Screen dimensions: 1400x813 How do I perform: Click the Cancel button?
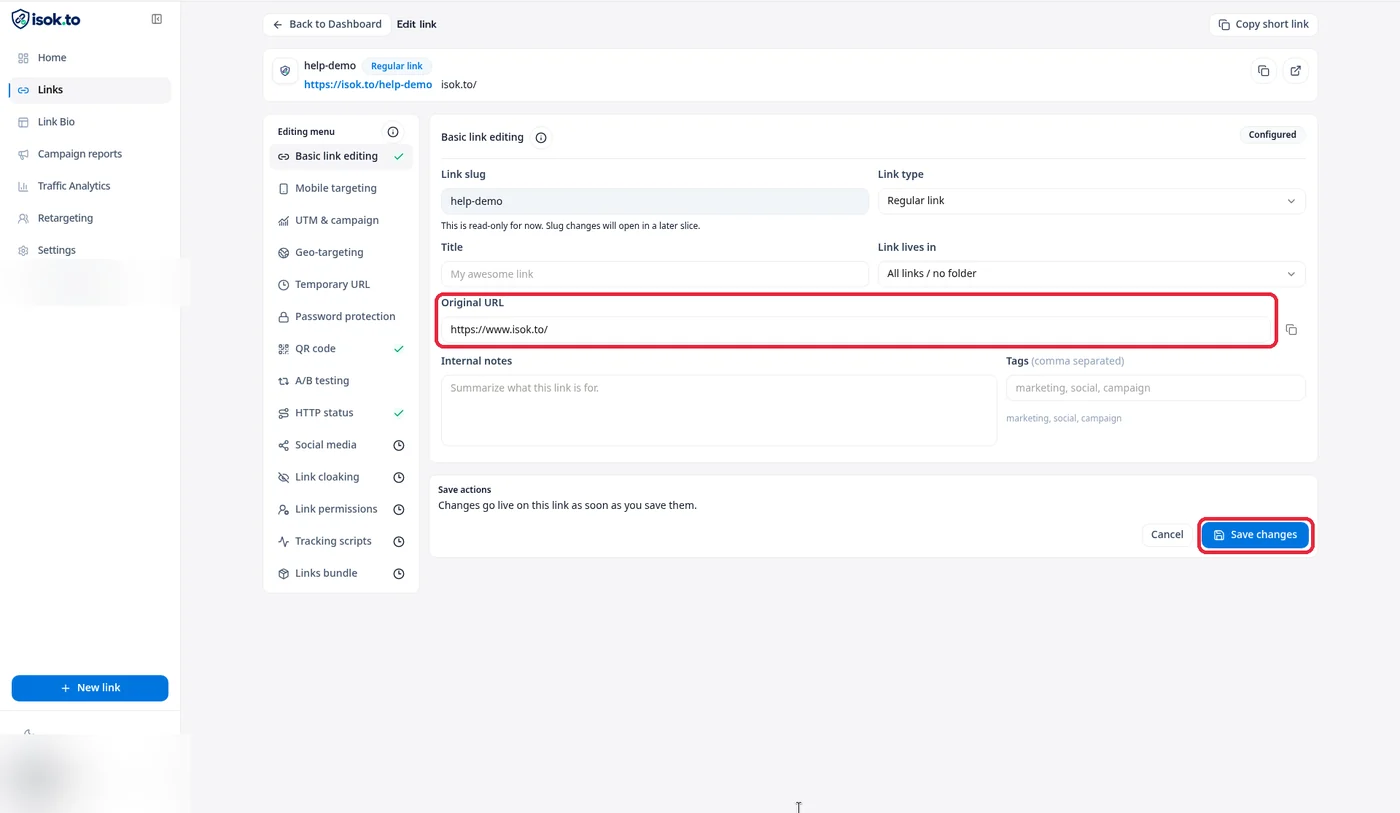[1167, 535]
